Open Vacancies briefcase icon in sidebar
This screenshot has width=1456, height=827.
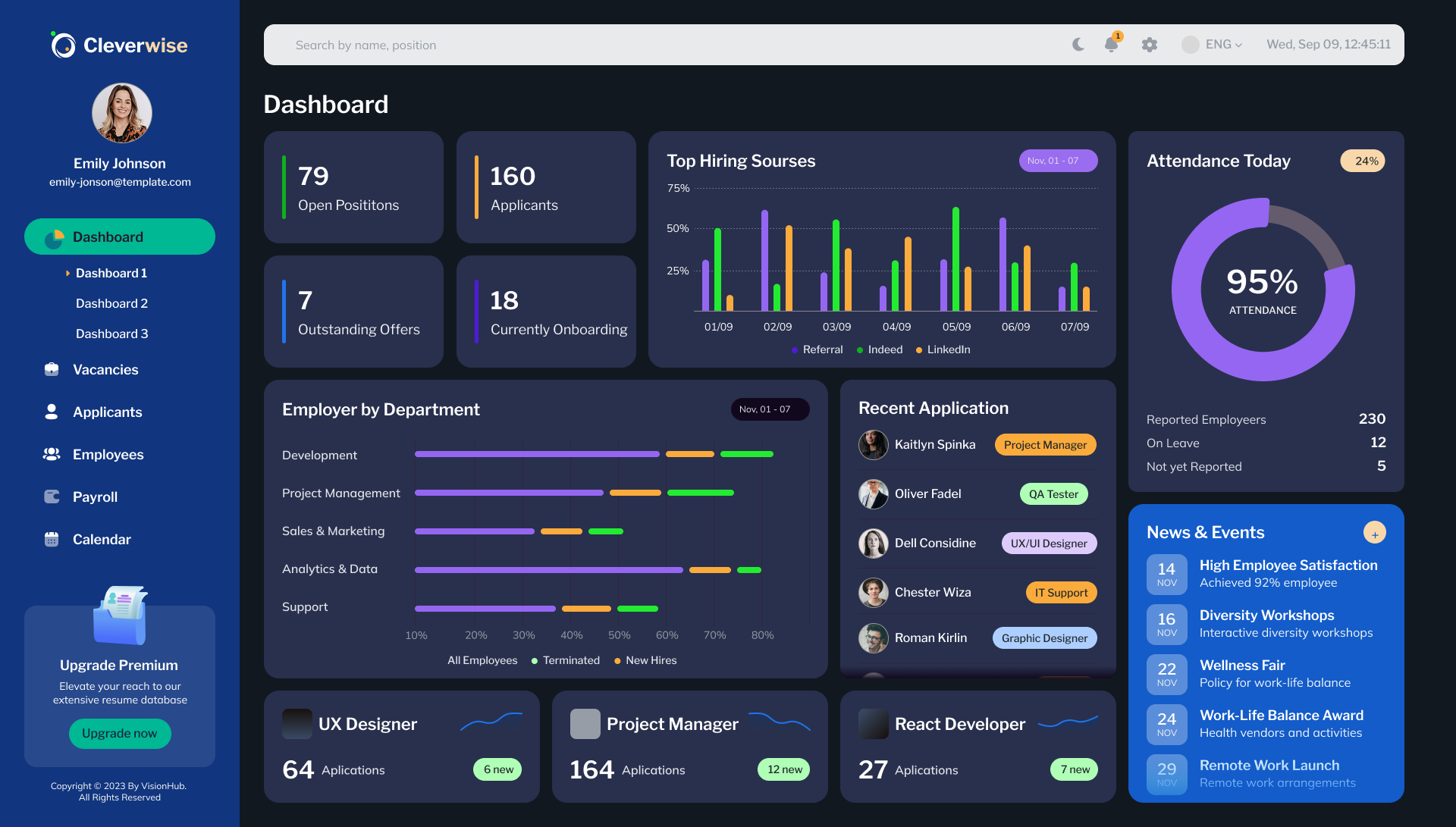click(x=52, y=369)
